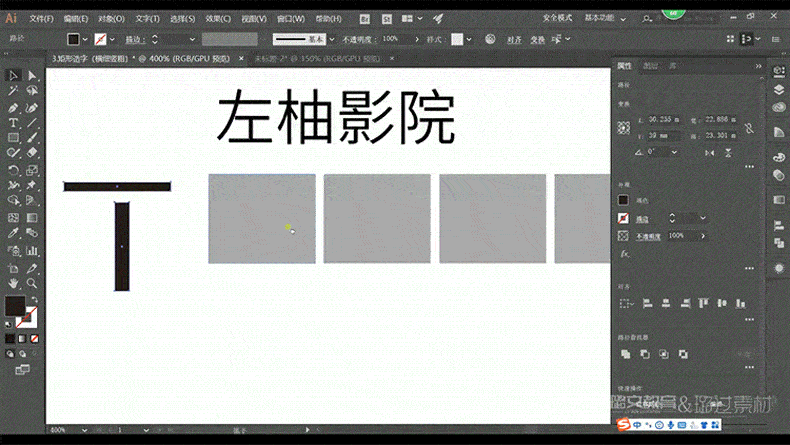
Task: Open the 对齐 align link in control bar
Action: (514, 40)
